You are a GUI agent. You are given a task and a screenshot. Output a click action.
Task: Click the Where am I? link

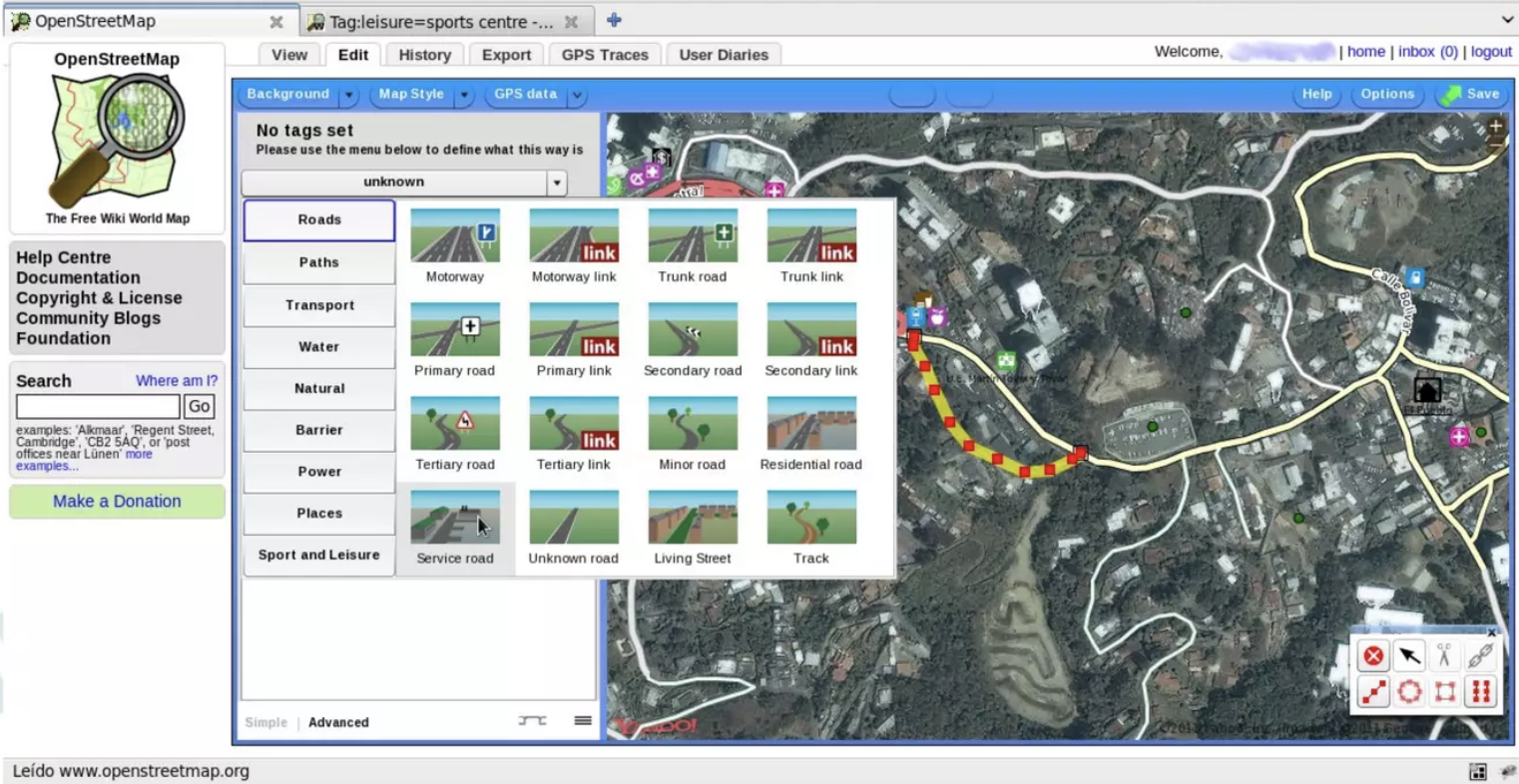(177, 381)
